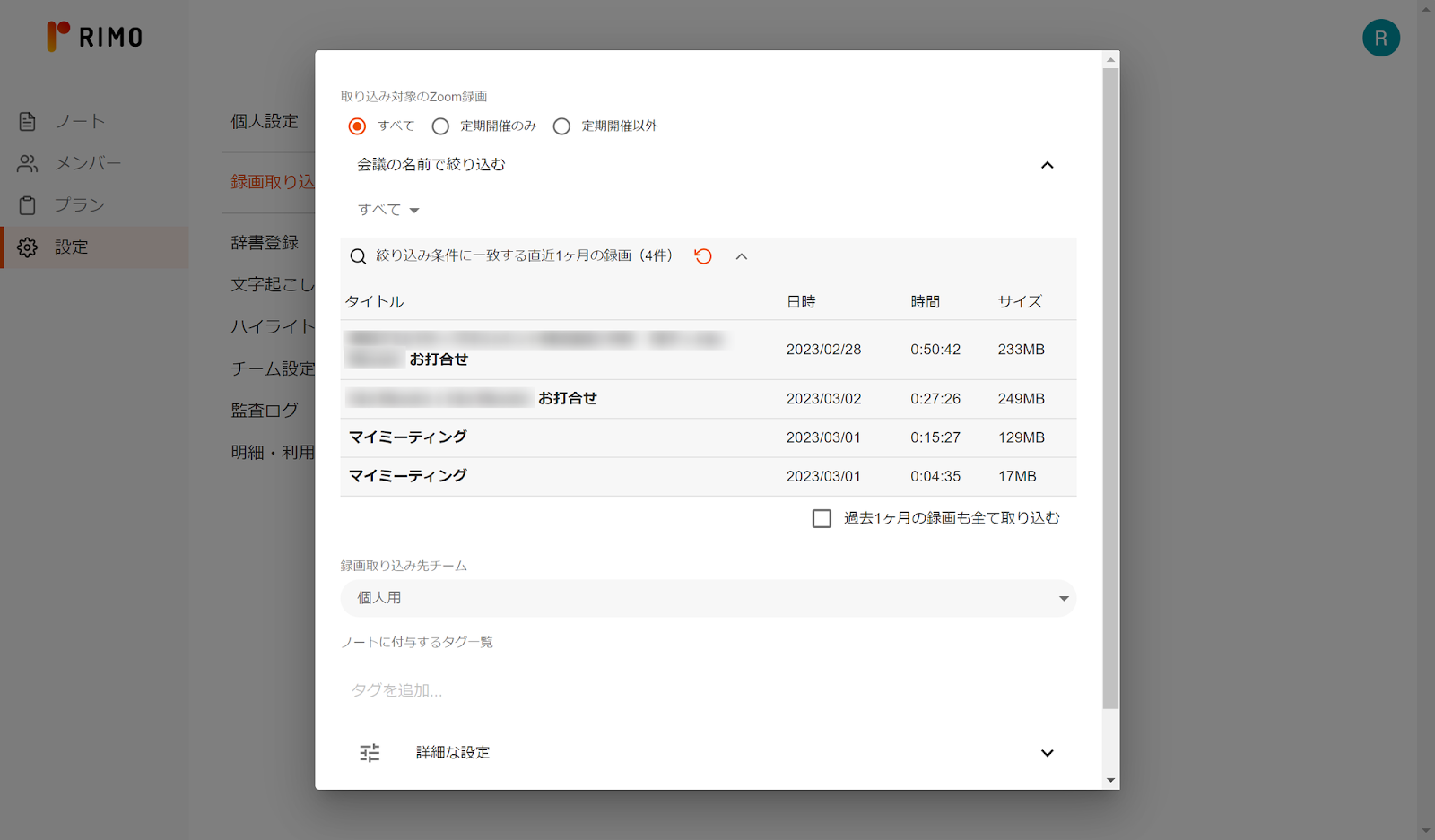
Task: Click the タグを追加 input field
Action: click(707, 690)
